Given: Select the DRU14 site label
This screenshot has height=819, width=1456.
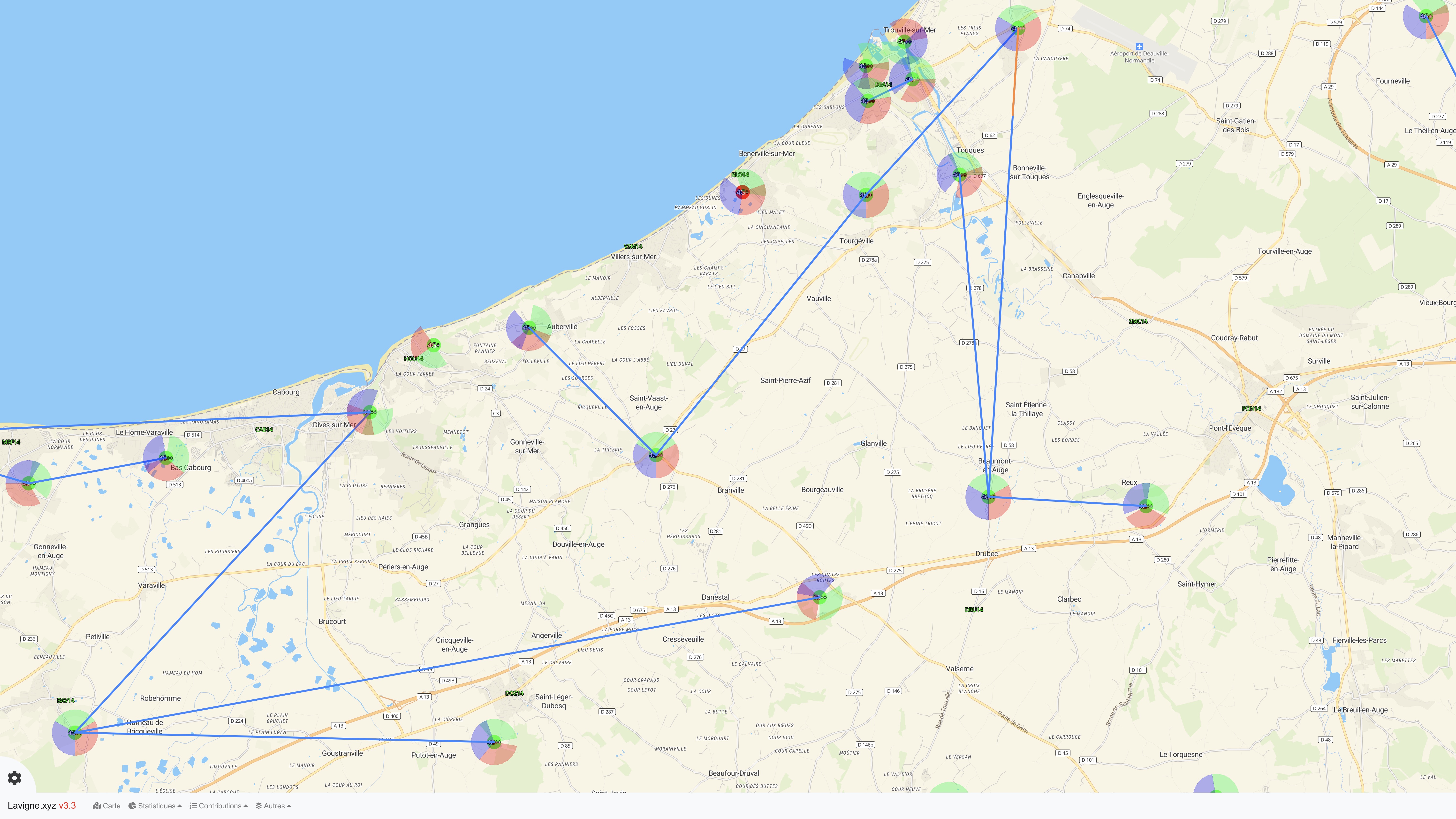Looking at the screenshot, I should (974, 610).
